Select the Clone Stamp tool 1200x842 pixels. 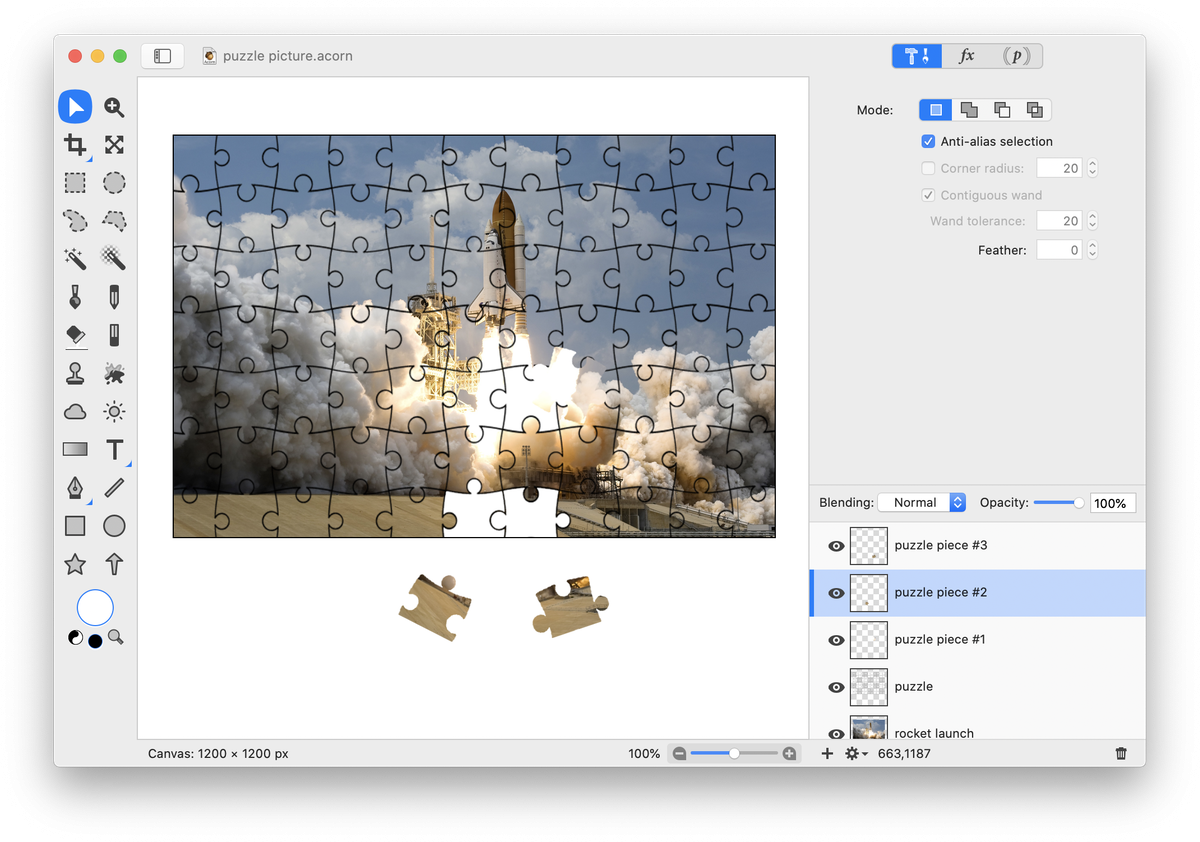pyautogui.click(x=75, y=374)
